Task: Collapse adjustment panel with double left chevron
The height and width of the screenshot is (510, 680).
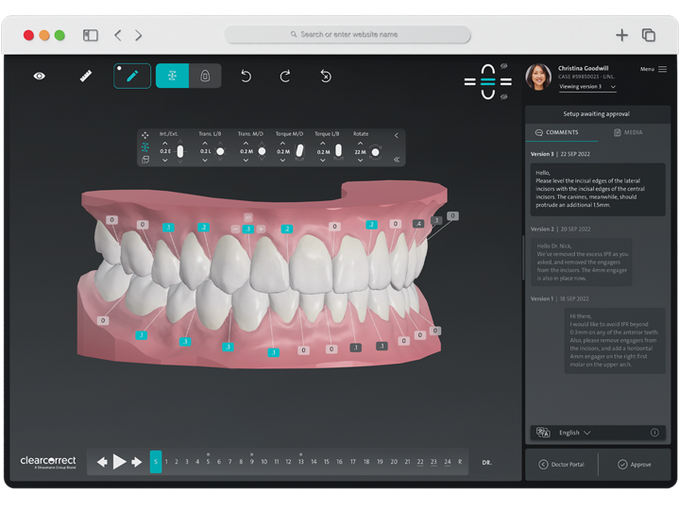Action: [x=396, y=160]
